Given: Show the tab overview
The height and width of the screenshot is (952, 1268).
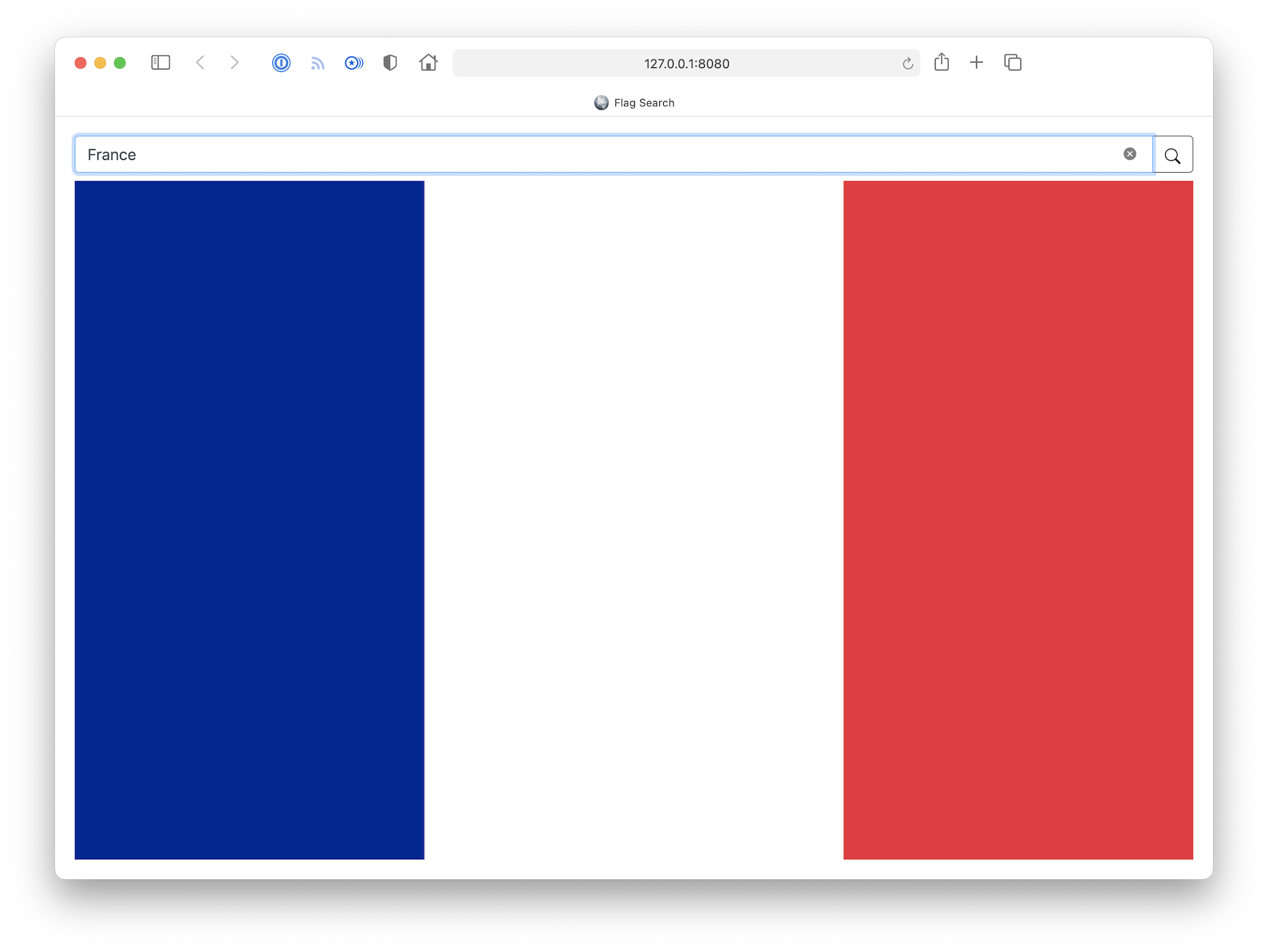Looking at the screenshot, I should point(1013,63).
